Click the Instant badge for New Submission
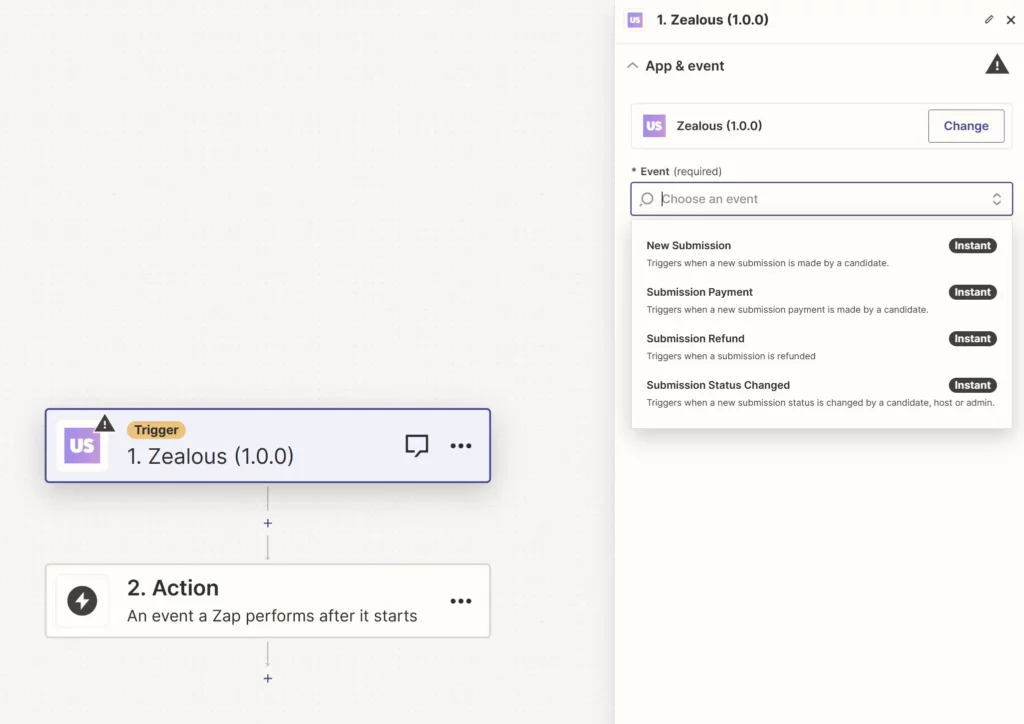Image resolution: width=1024 pixels, height=724 pixels. coord(972,245)
